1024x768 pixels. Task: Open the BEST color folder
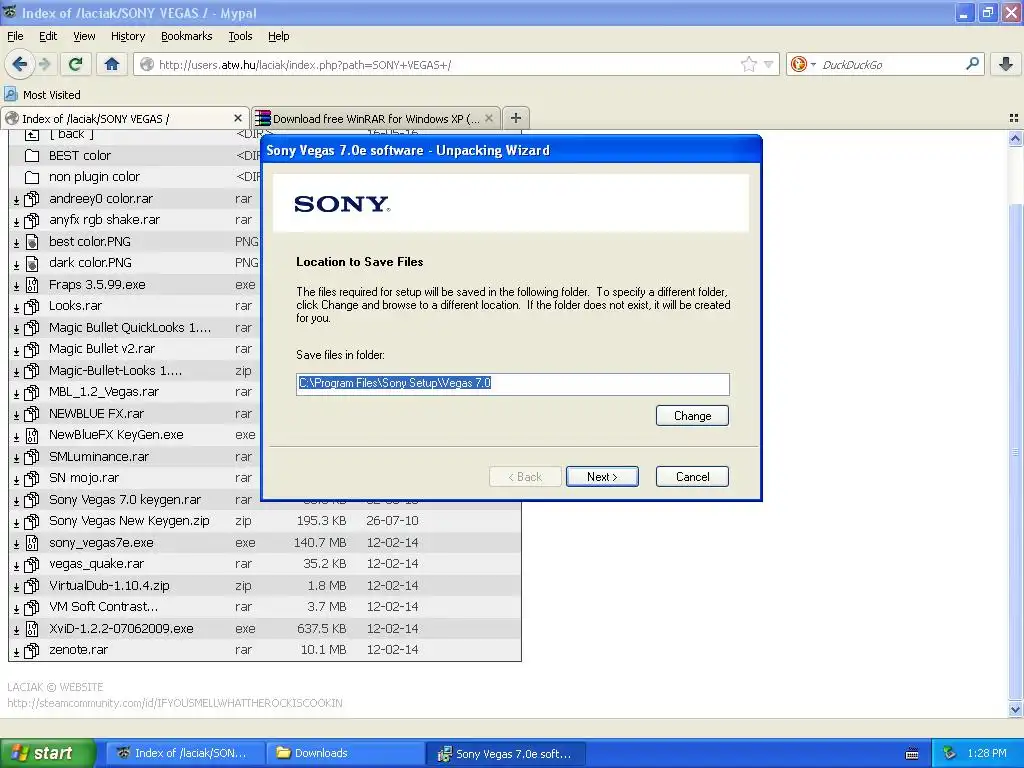coord(80,155)
